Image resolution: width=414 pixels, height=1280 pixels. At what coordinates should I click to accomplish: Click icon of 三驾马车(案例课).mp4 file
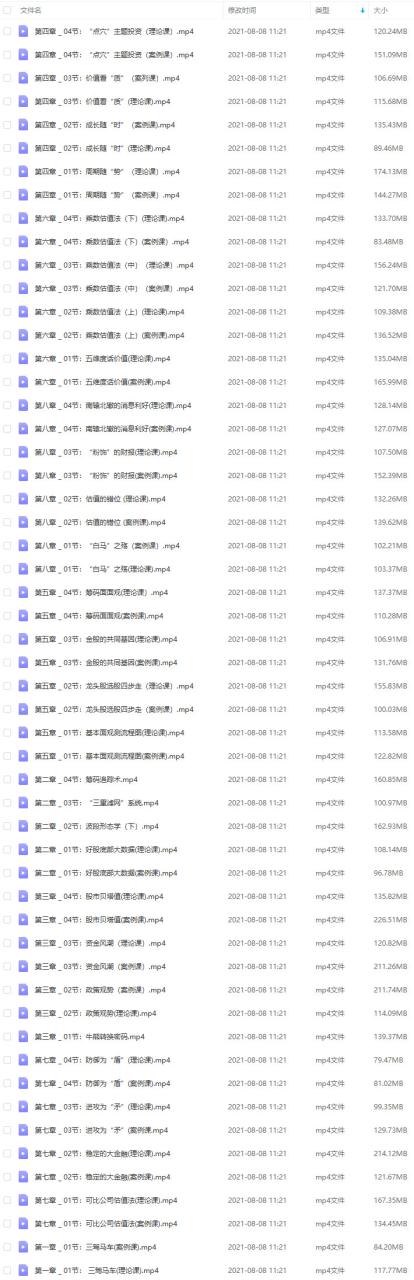coord(23,1246)
